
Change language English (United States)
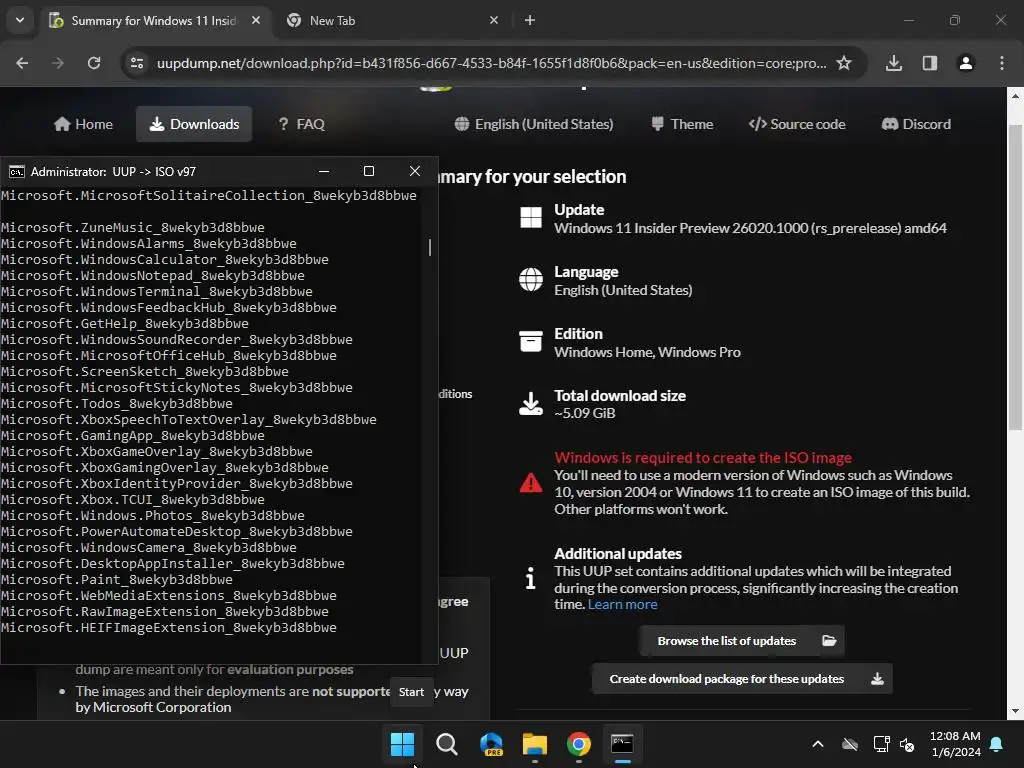[534, 124]
